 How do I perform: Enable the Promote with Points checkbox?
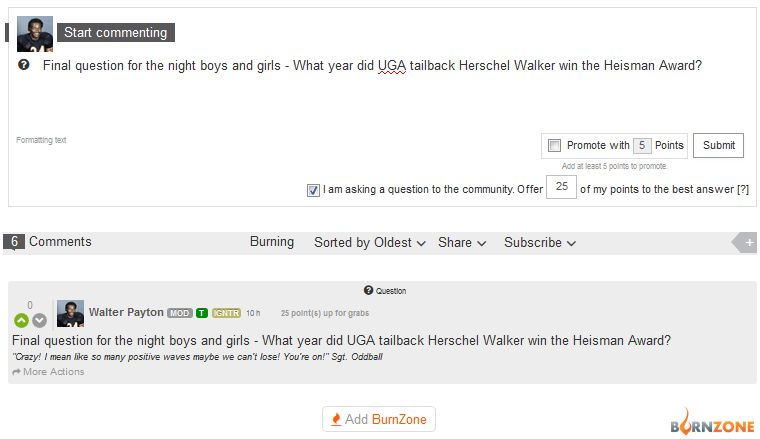pos(554,145)
